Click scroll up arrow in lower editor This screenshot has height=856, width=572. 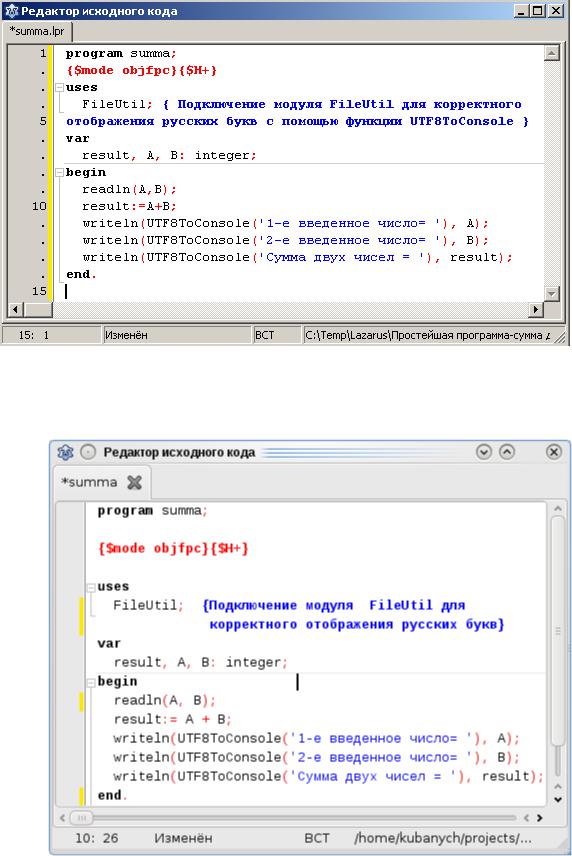[x=557, y=509]
